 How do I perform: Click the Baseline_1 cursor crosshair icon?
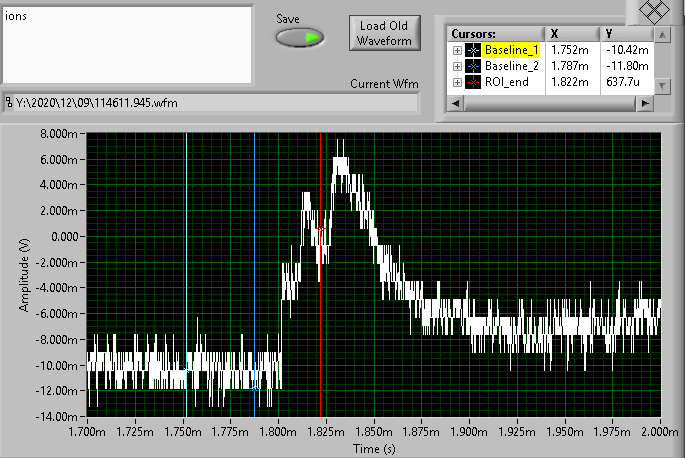473,50
